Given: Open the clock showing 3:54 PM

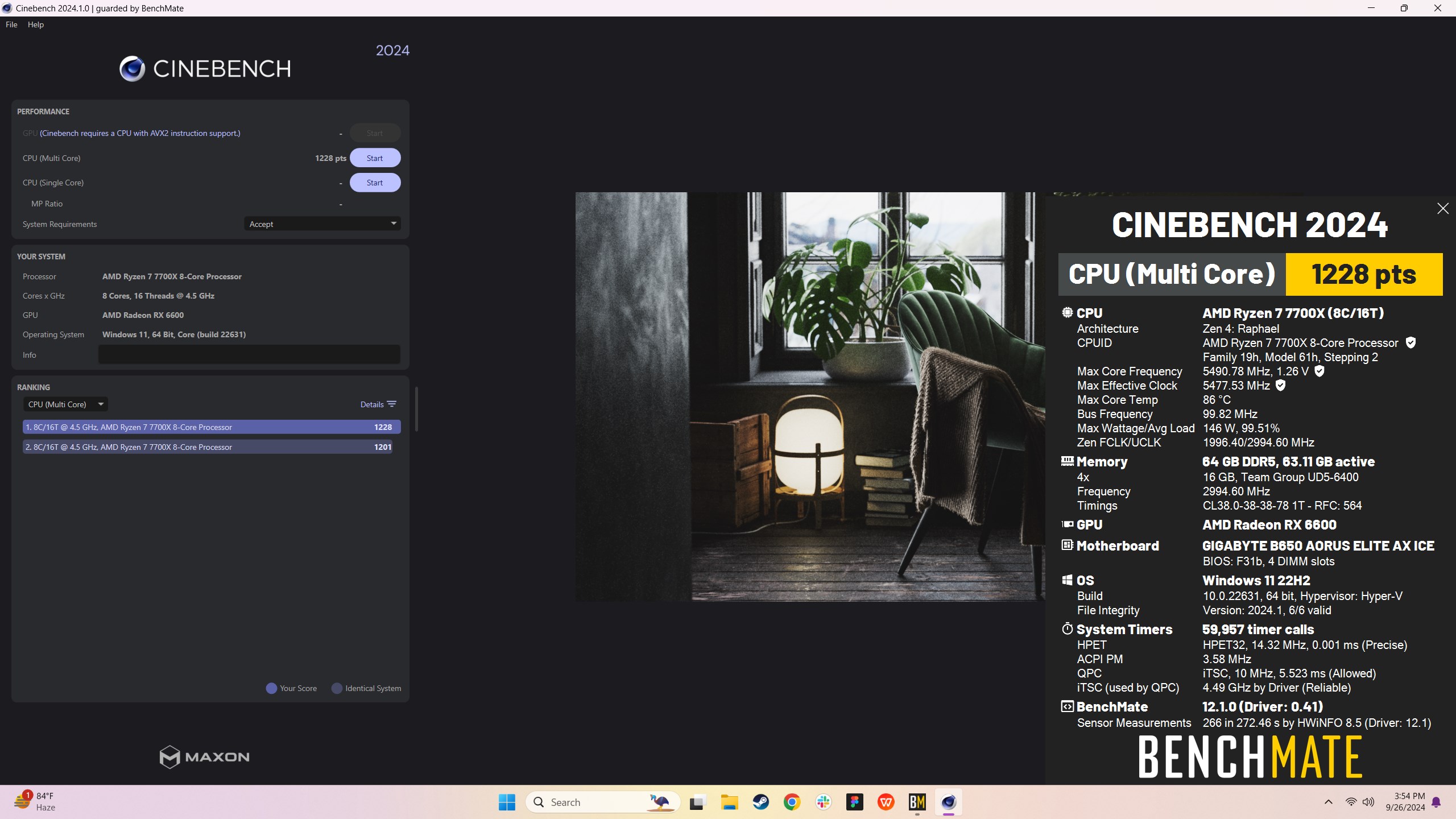Looking at the screenshot, I should 1405,802.
